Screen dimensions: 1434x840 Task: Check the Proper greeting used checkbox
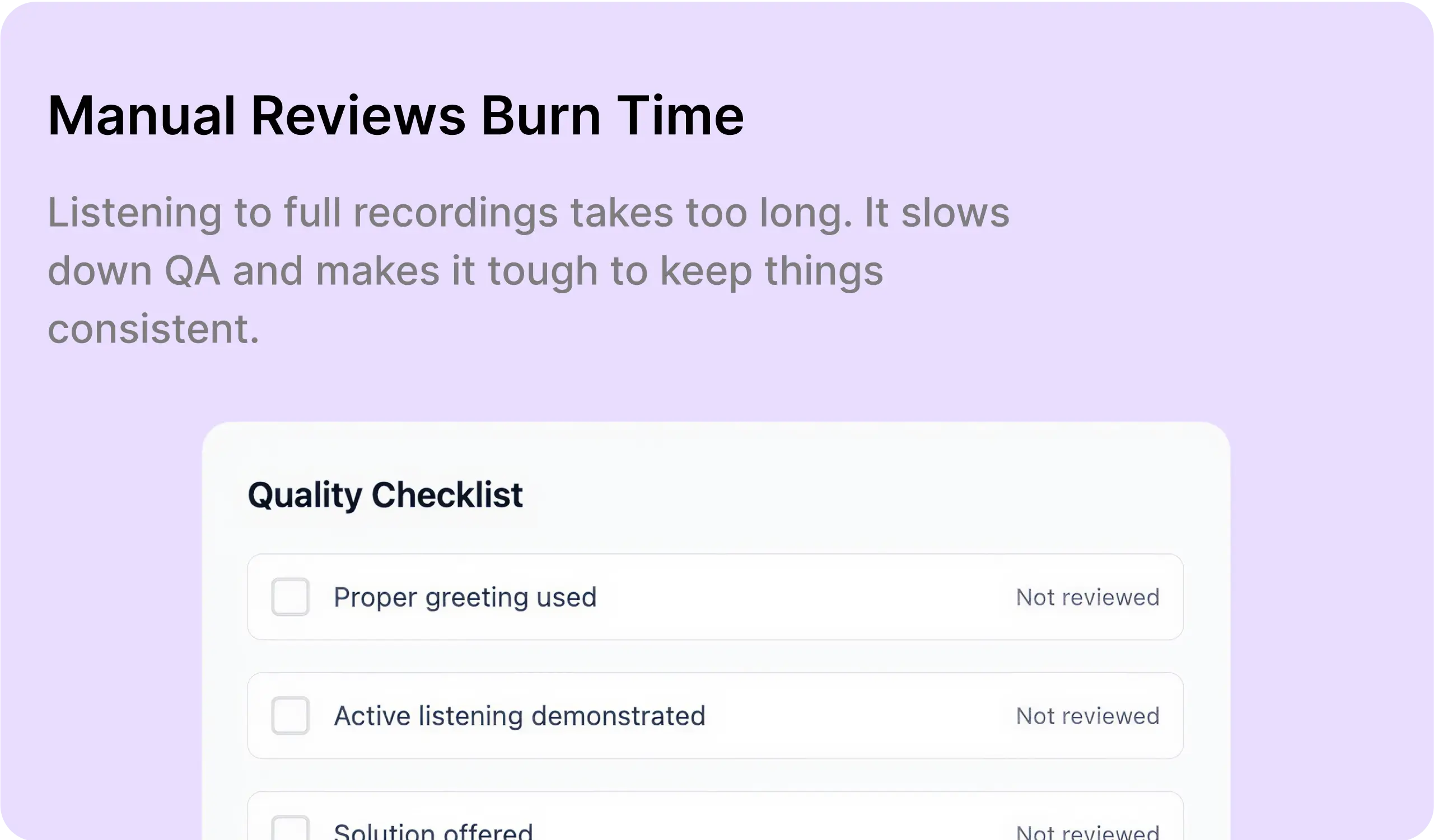tap(290, 597)
